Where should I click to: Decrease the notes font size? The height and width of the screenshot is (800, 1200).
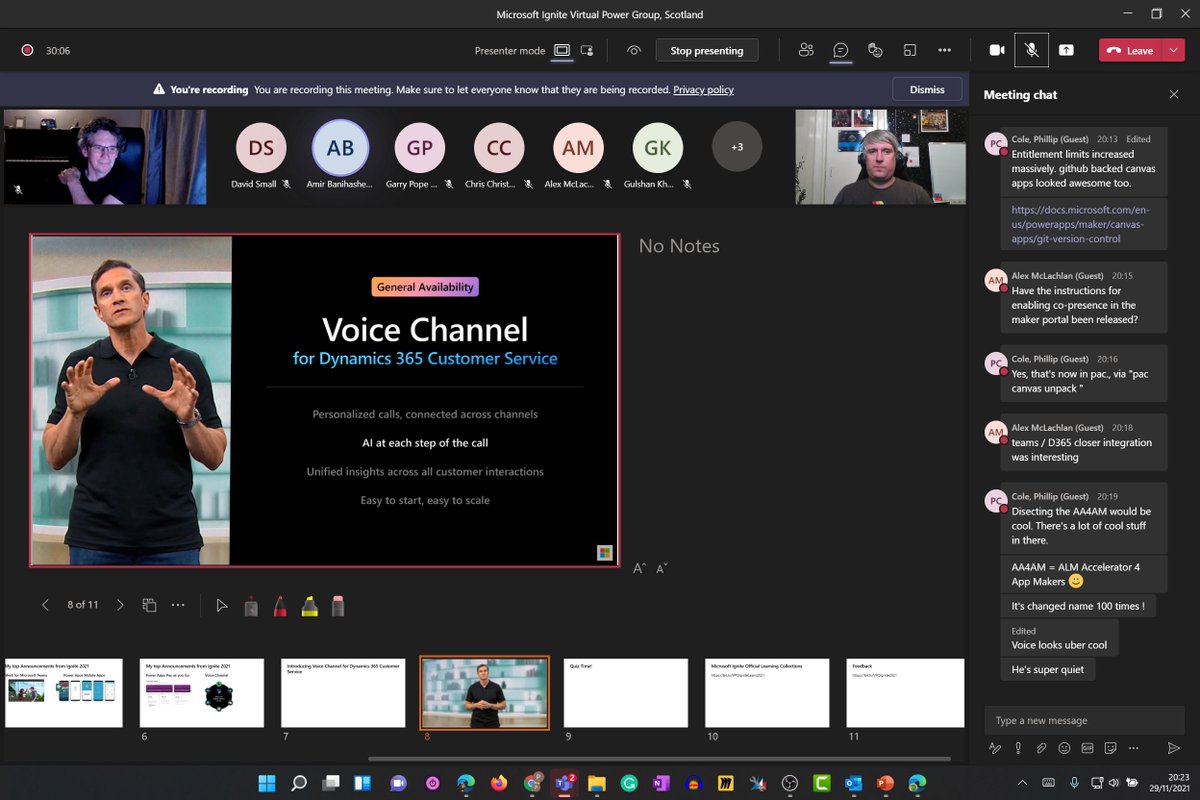(661, 568)
